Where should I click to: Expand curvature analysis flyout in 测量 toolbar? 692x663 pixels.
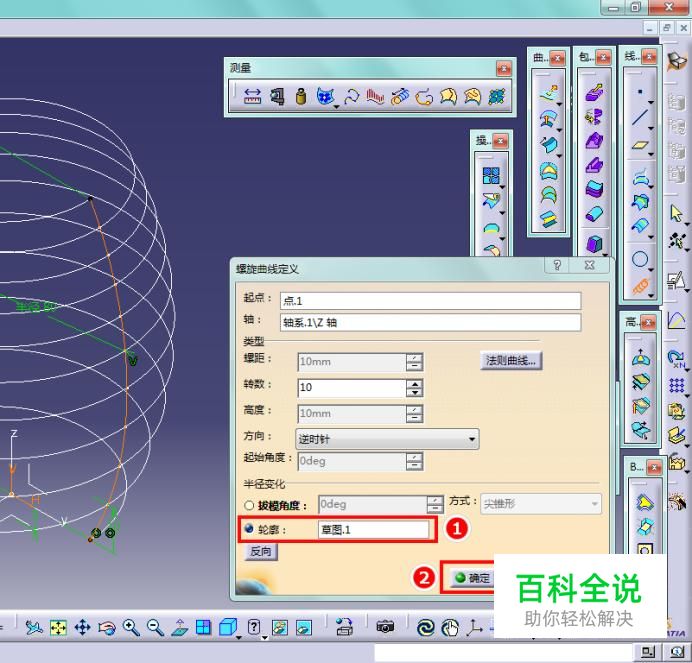(x=336, y=107)
